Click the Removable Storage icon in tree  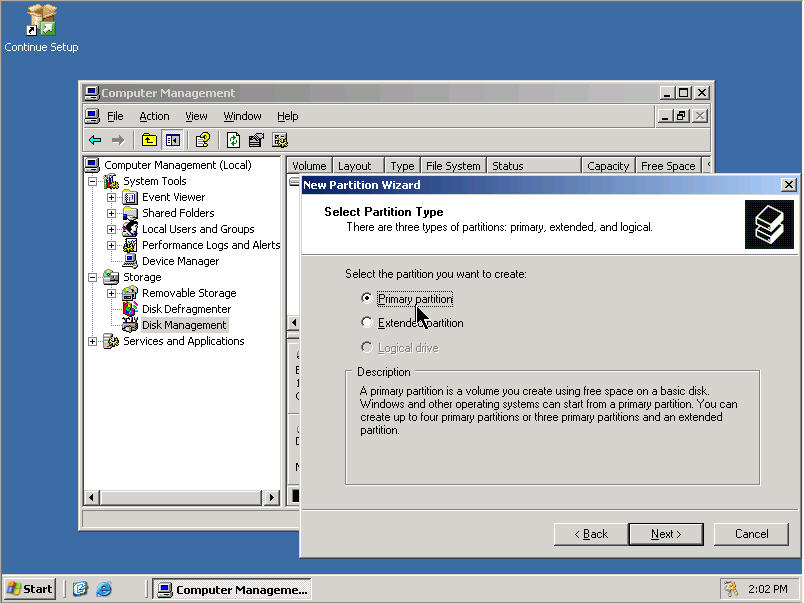130,293
